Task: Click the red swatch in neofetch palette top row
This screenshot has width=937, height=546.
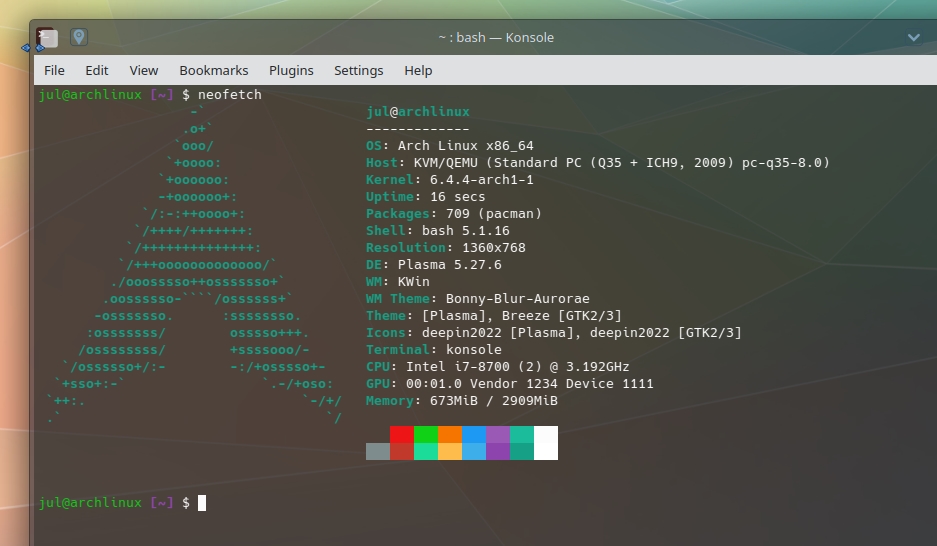Action: point(401,435)
